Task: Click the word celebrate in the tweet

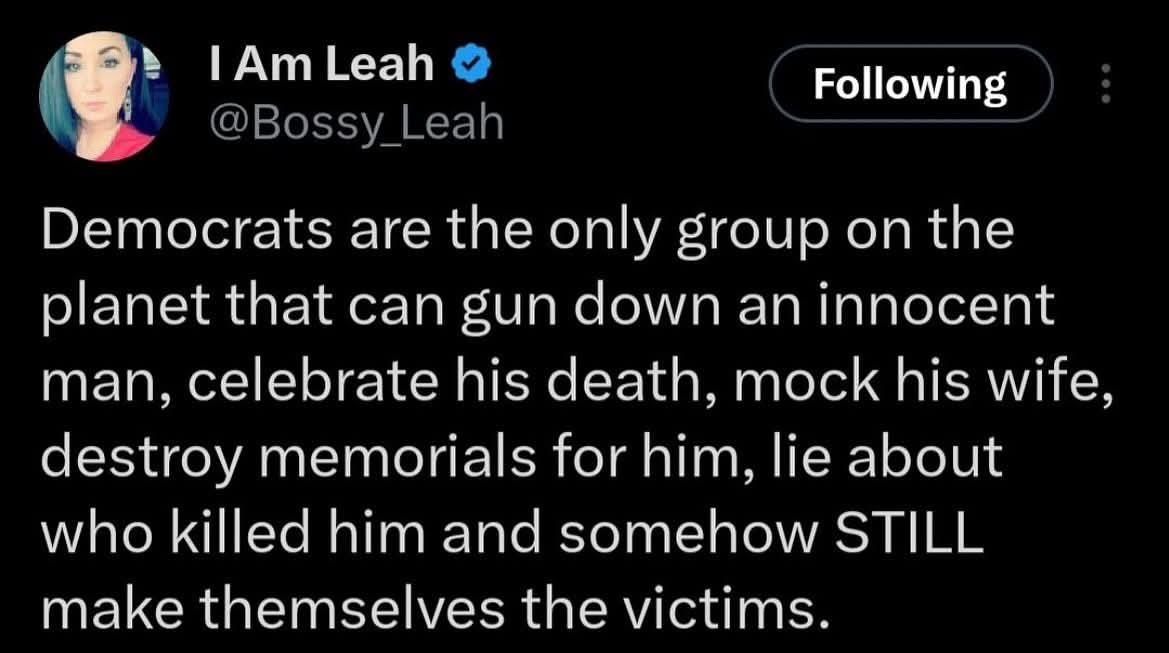Action: pos(313,382)
